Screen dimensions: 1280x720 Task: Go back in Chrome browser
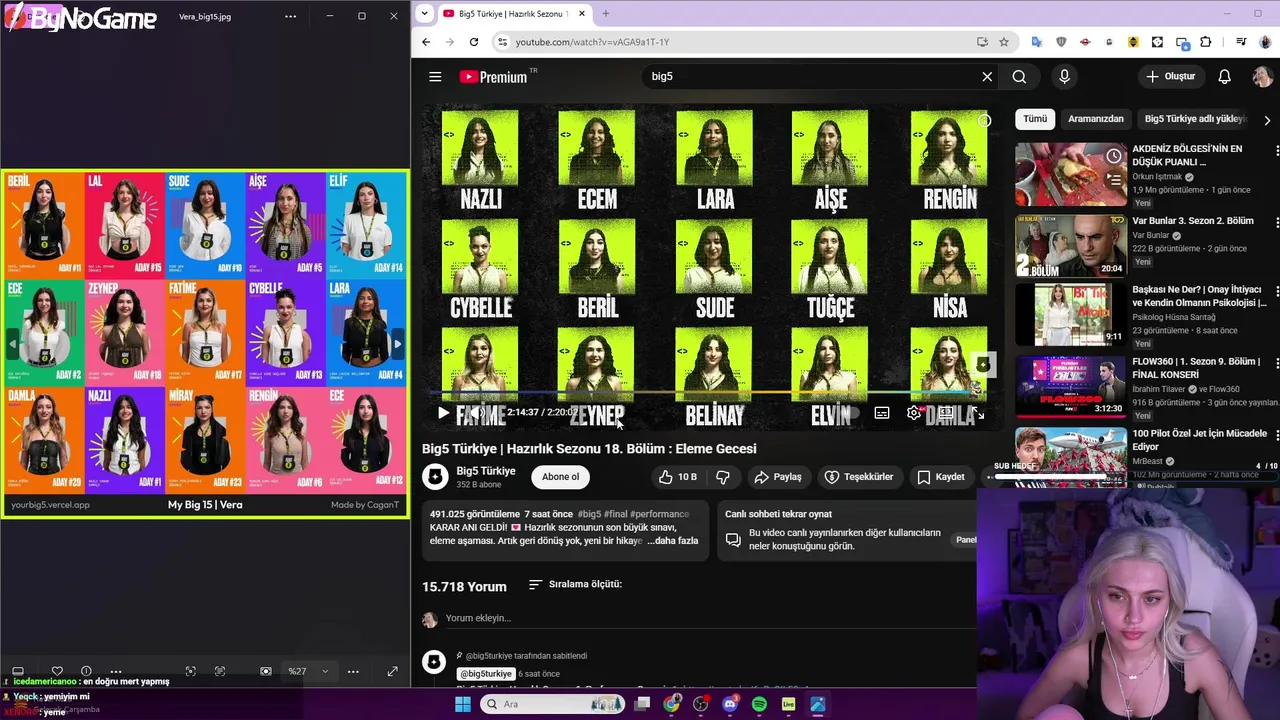(426, 42)
